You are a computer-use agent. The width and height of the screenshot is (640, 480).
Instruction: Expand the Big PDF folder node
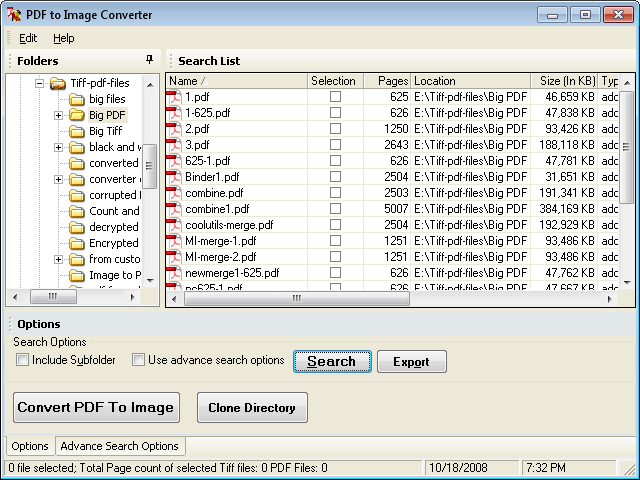pos(58,115)
